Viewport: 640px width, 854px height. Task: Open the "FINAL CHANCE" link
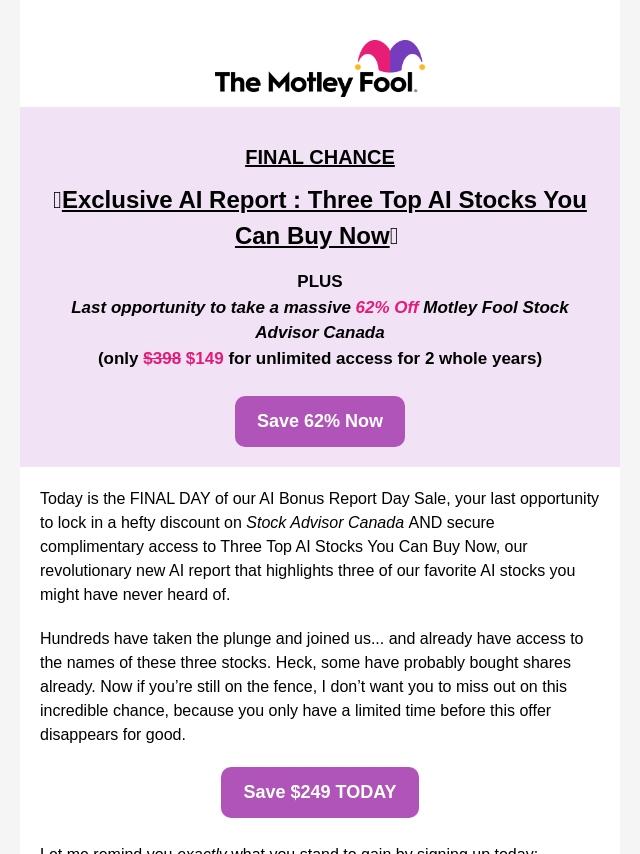point(320,157)
